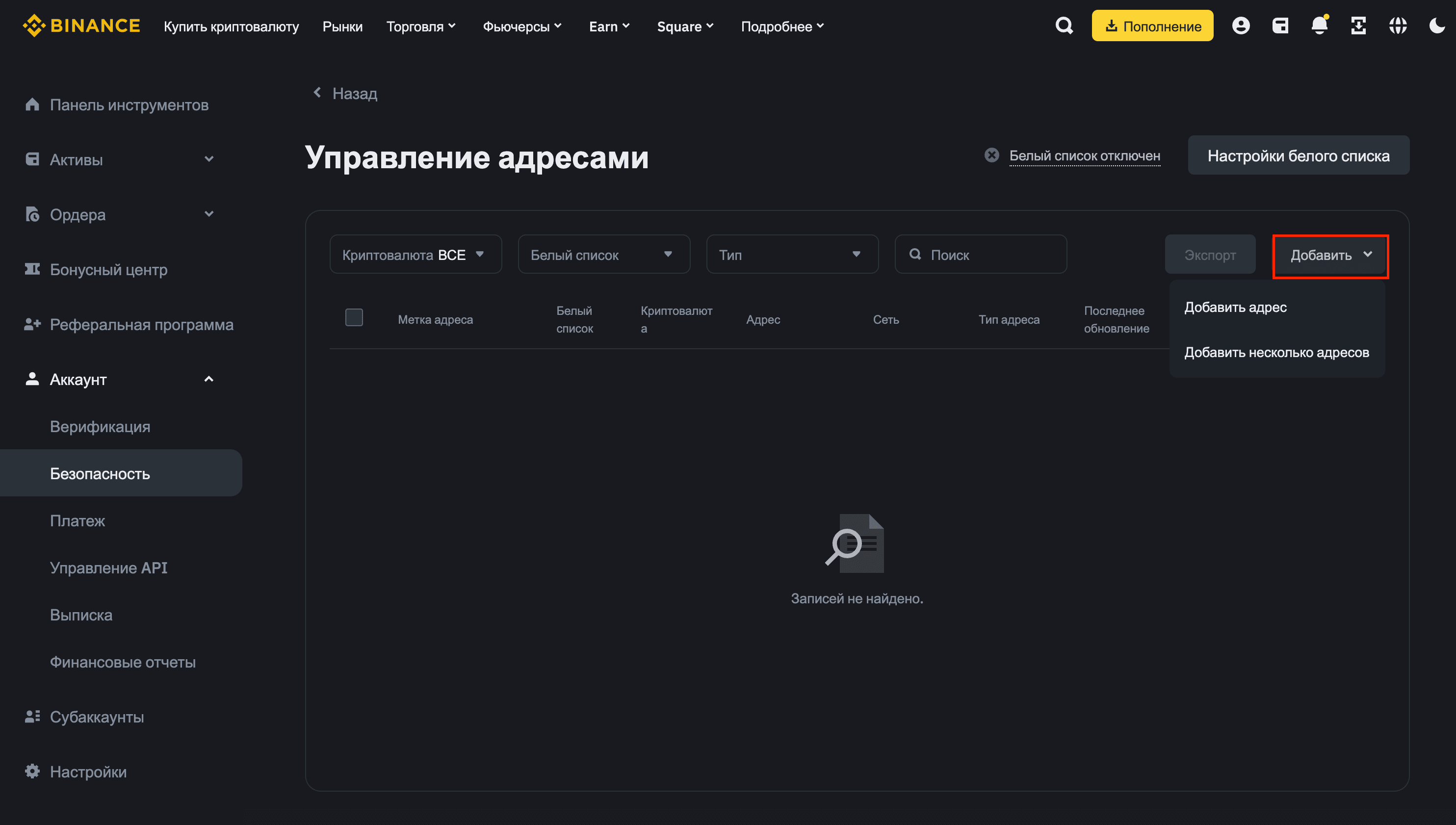
Task: Open the wallet icon in header
Action: tap(1280, 26)
